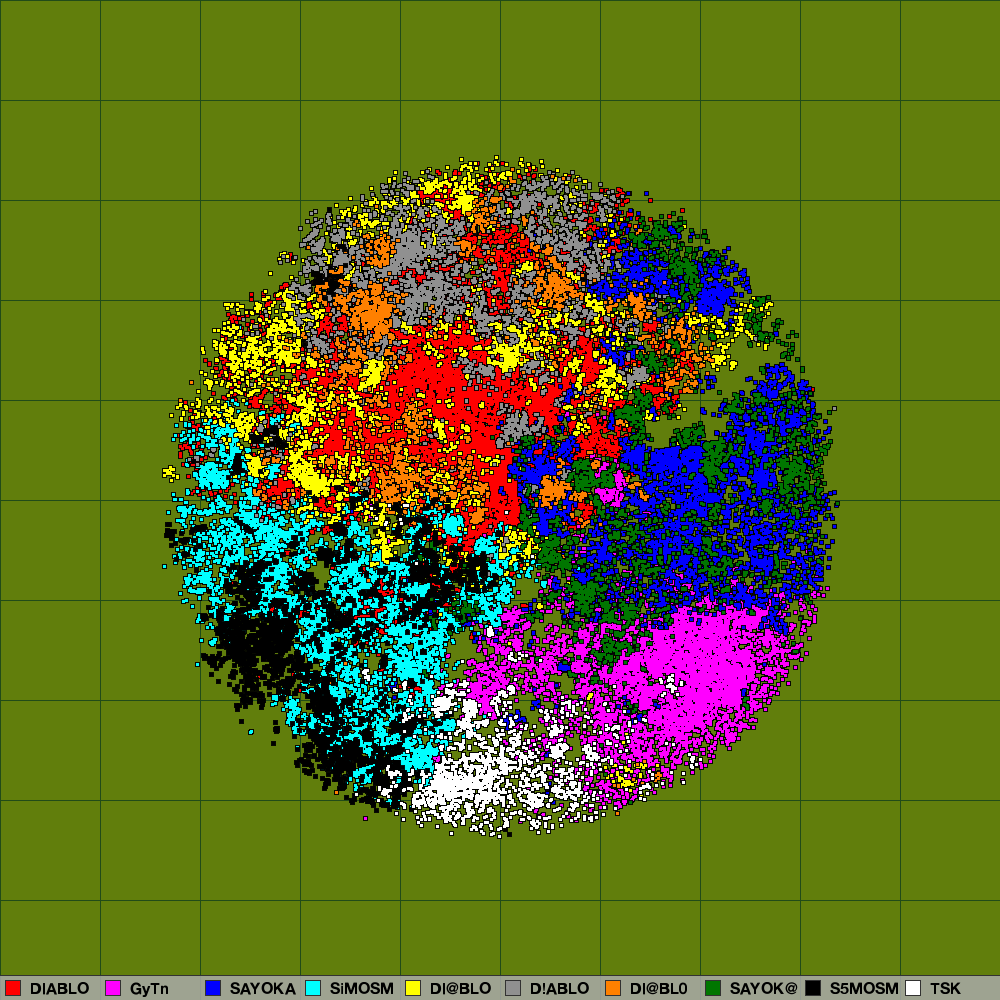Select the DI@BLO label beside yellow swatch

[460, 989]
